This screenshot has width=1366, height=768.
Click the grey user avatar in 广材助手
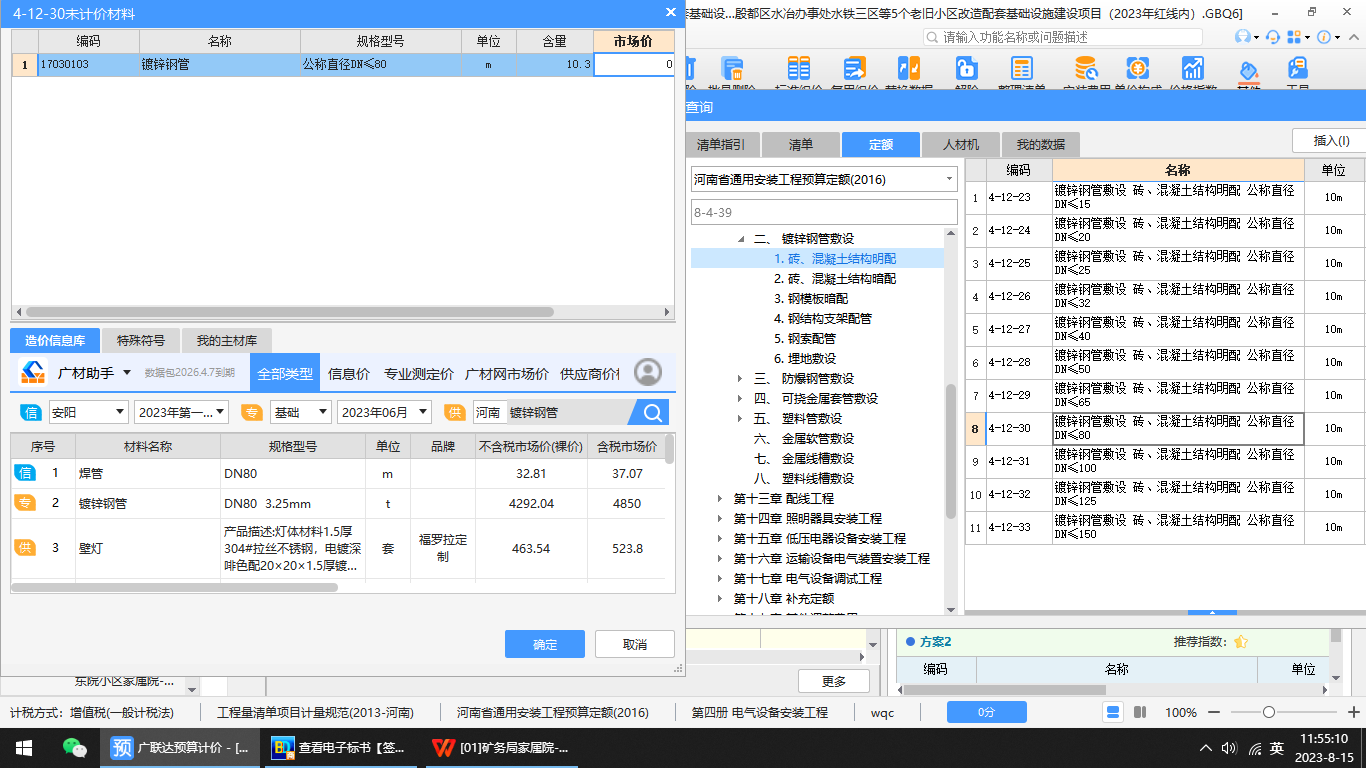648,373
